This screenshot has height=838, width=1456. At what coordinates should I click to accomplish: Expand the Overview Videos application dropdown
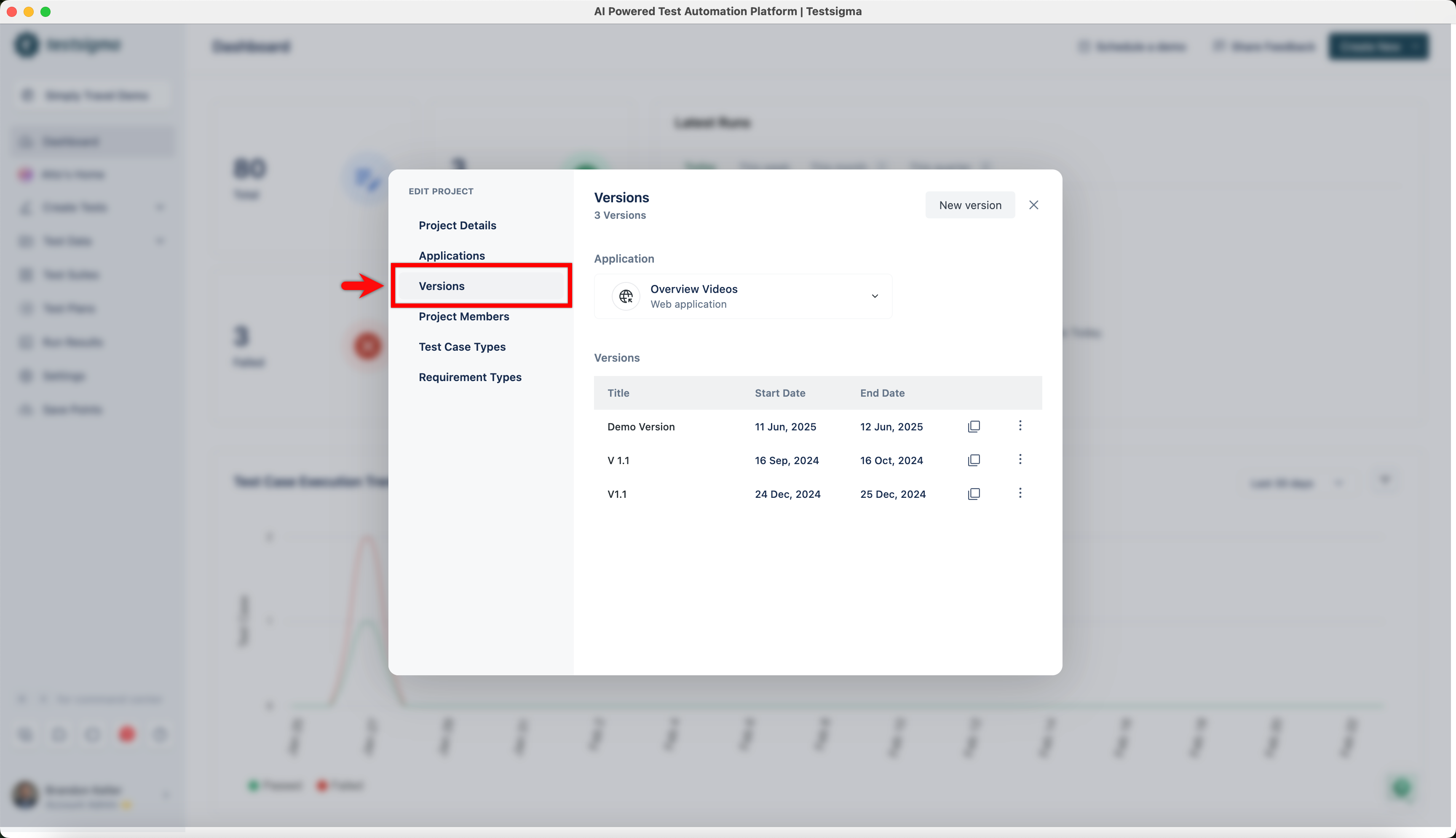click(x=875, y=296)
